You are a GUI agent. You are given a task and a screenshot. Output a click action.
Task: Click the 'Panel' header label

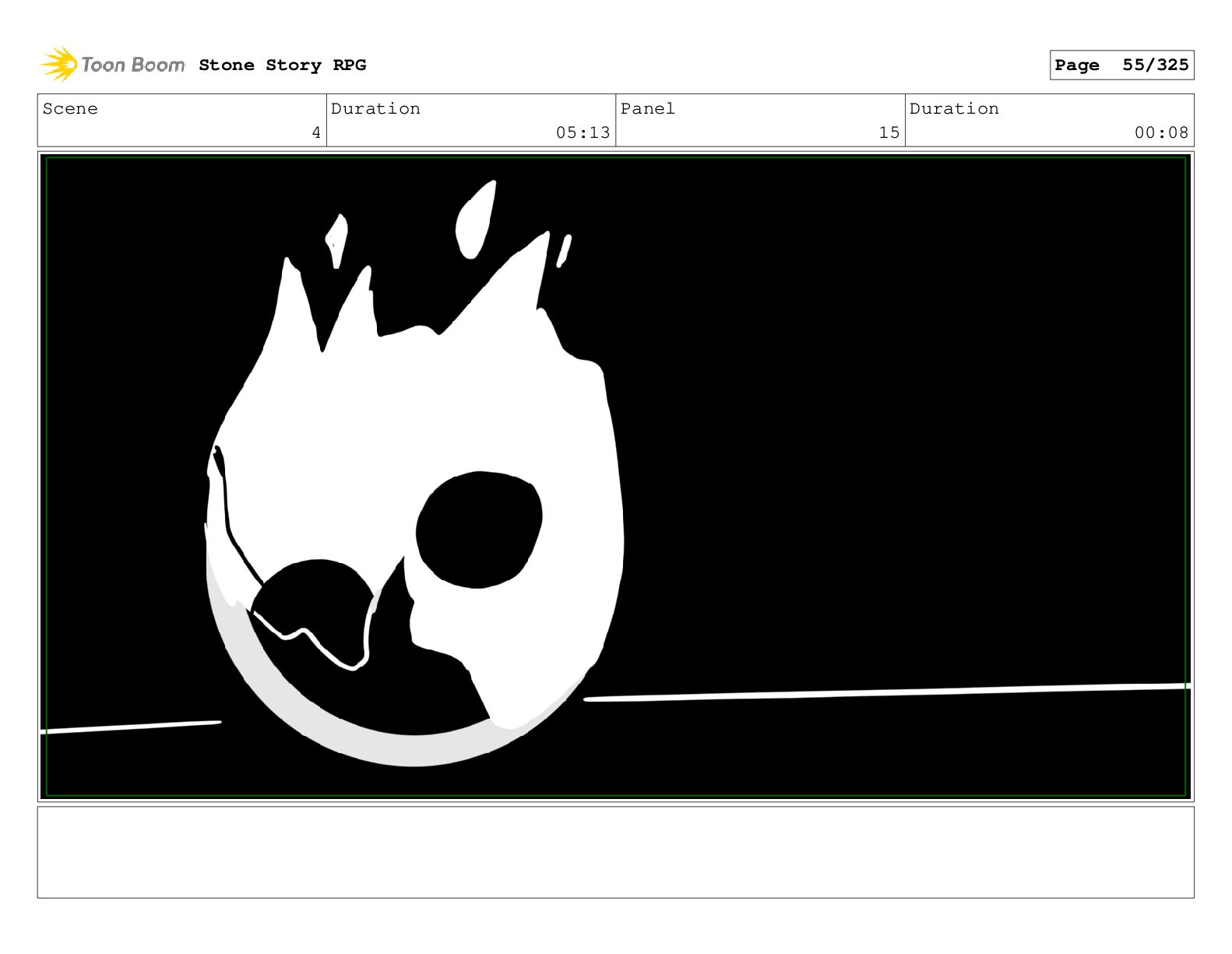tap(648, 108)
